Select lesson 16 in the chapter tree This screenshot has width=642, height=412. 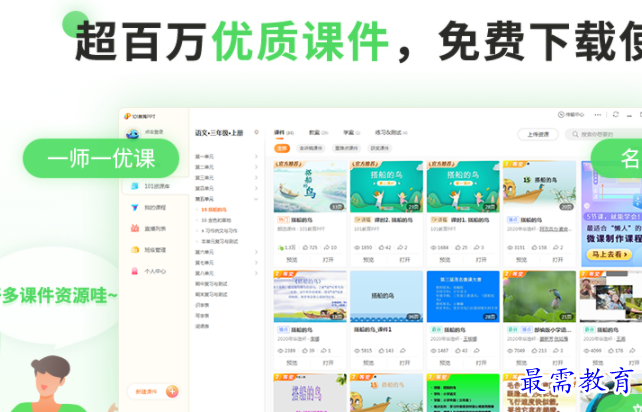(x=216, y=220)
